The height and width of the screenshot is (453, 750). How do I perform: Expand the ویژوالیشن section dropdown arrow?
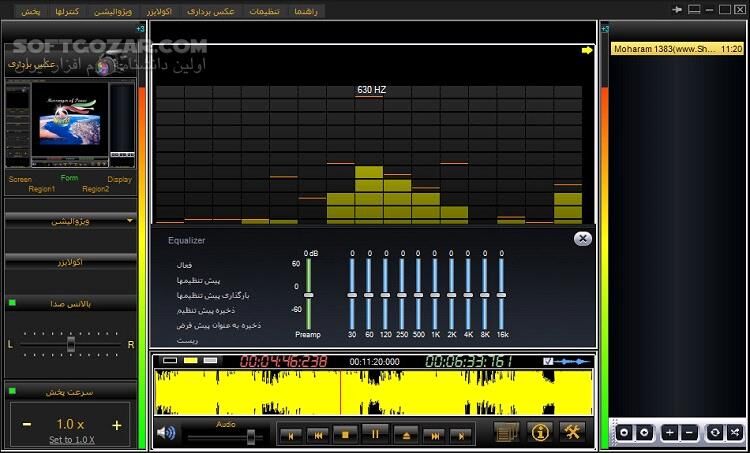pos(130,219)
